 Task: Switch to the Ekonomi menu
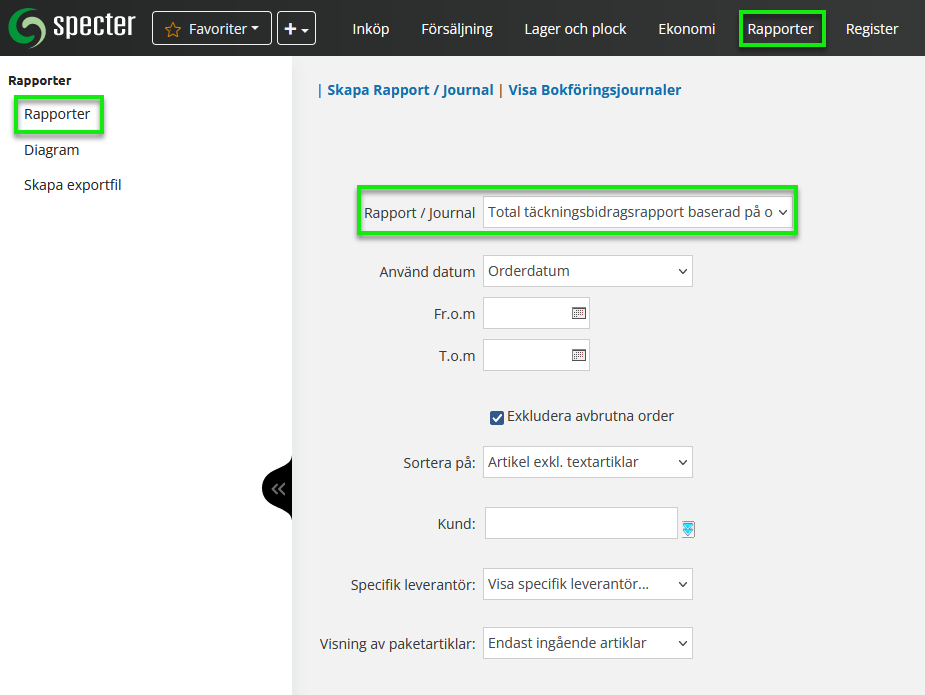point(686,29)
